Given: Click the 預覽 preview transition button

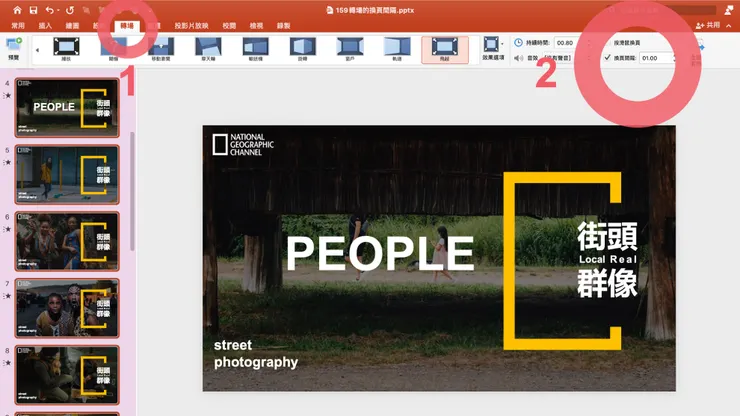Looking at the screenshot, I should click(14, 49).
